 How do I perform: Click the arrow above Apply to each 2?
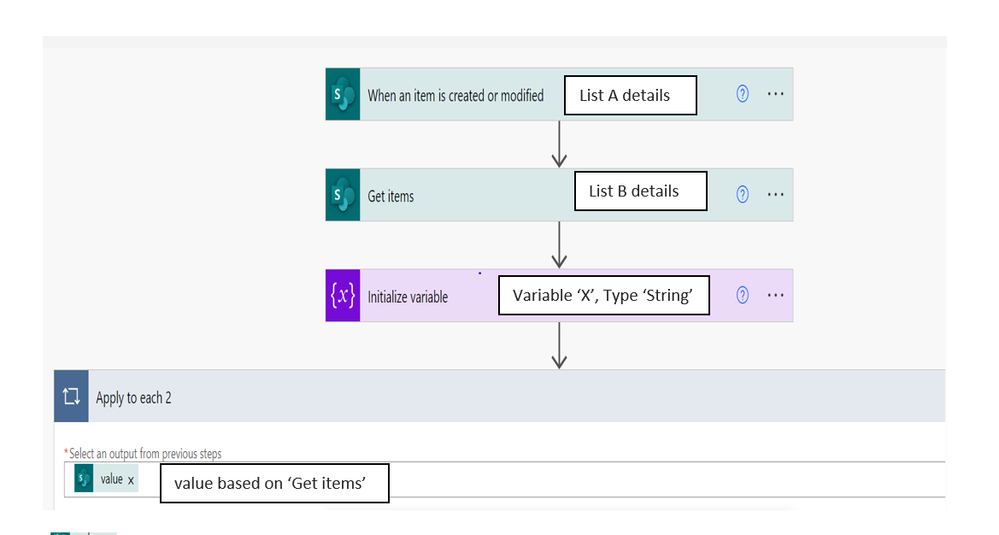click(x=559, y=345)
